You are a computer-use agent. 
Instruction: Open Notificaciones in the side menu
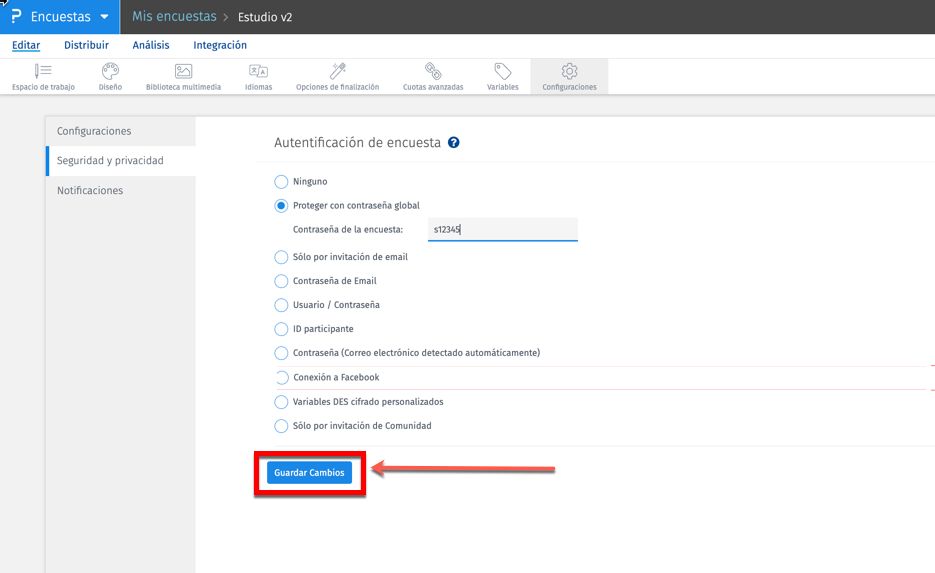90,191
